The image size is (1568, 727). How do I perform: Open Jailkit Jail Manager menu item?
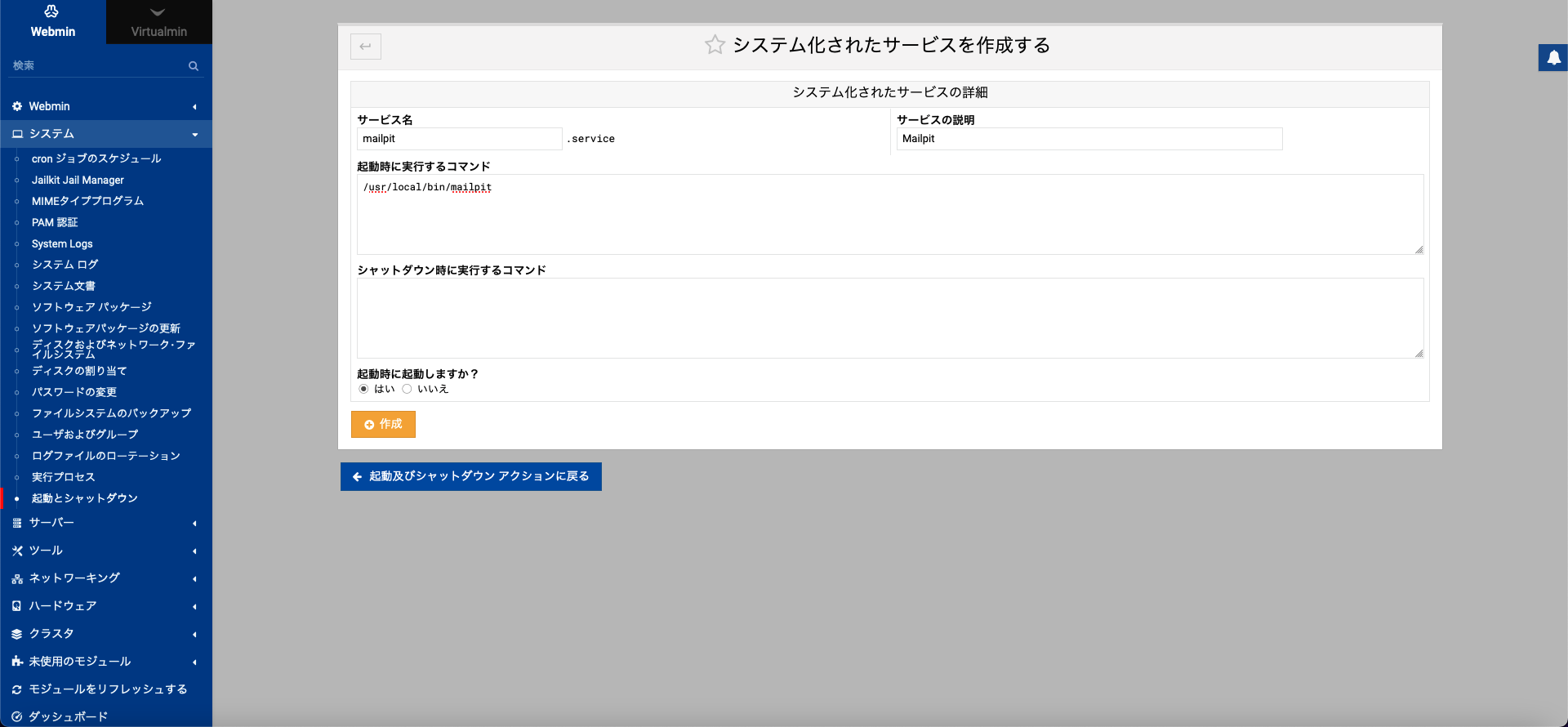click(x=78, y=180)
